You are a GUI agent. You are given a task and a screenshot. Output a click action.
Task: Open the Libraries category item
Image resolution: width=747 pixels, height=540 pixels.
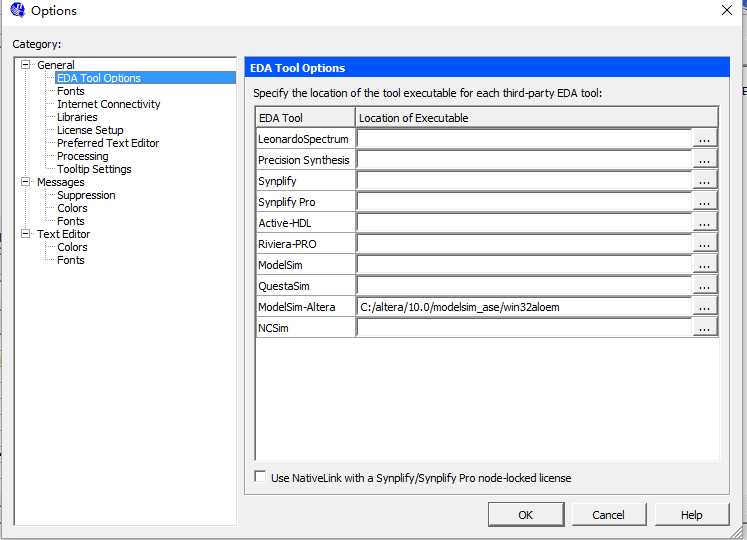pos(77,117)
